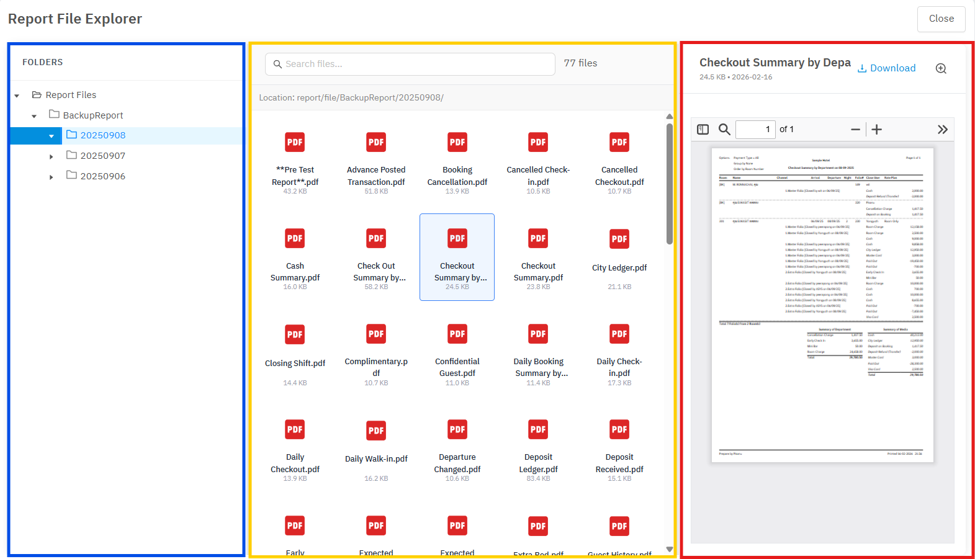The image size is (975, 559).
Task: Collapse the BackupReport folder
Action: [x=34, y=116]
